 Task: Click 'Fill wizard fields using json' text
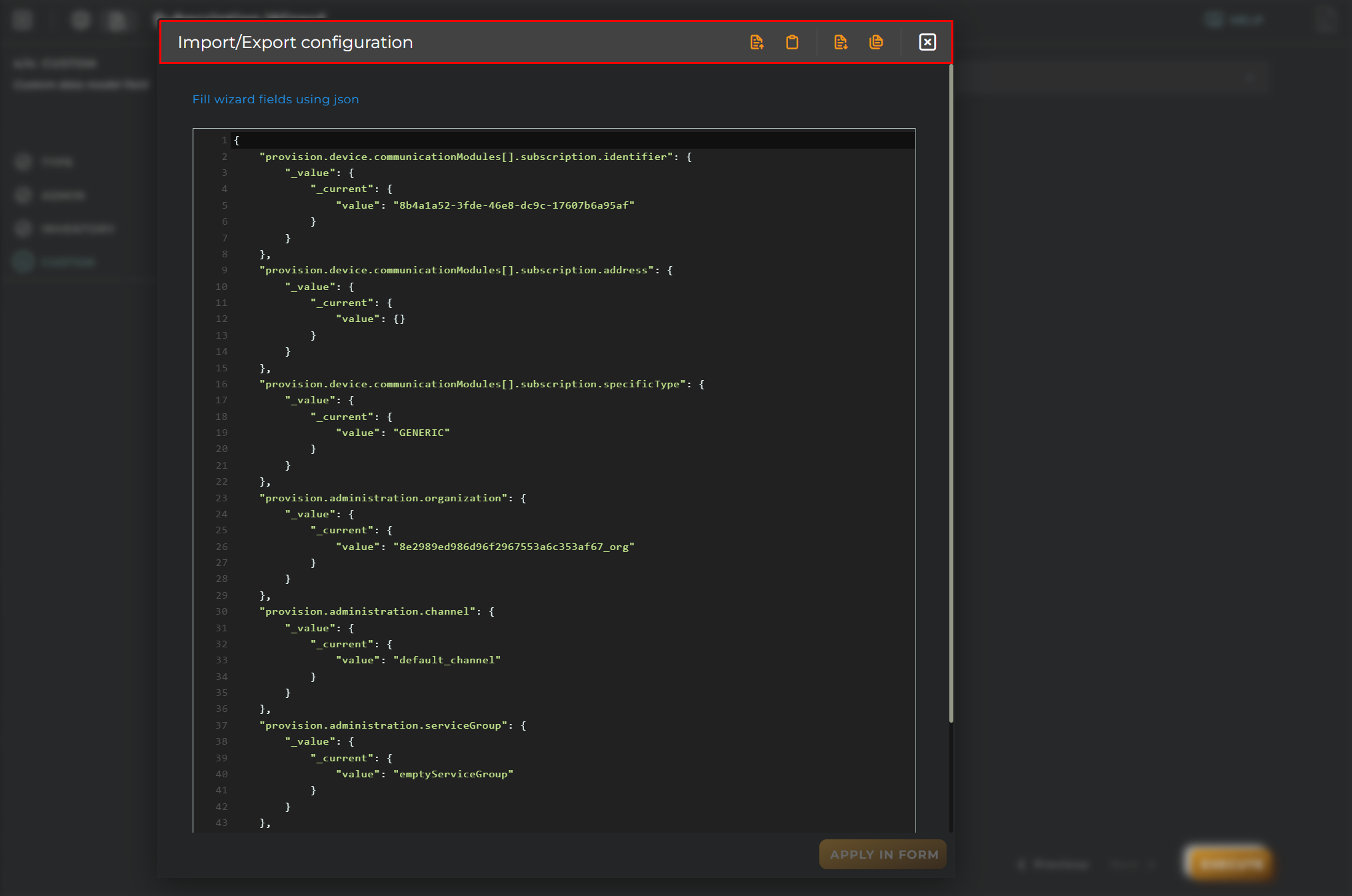tap(275, 99)
